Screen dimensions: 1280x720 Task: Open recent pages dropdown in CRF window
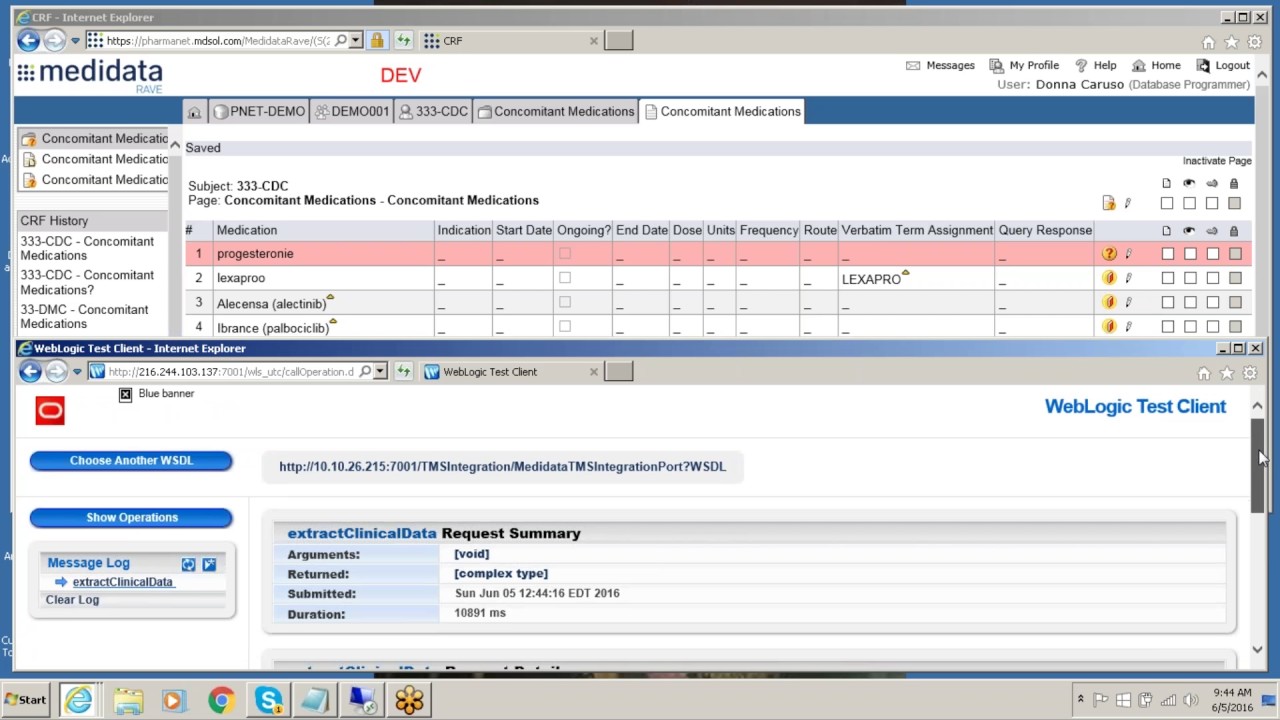(x=75, y=41)
